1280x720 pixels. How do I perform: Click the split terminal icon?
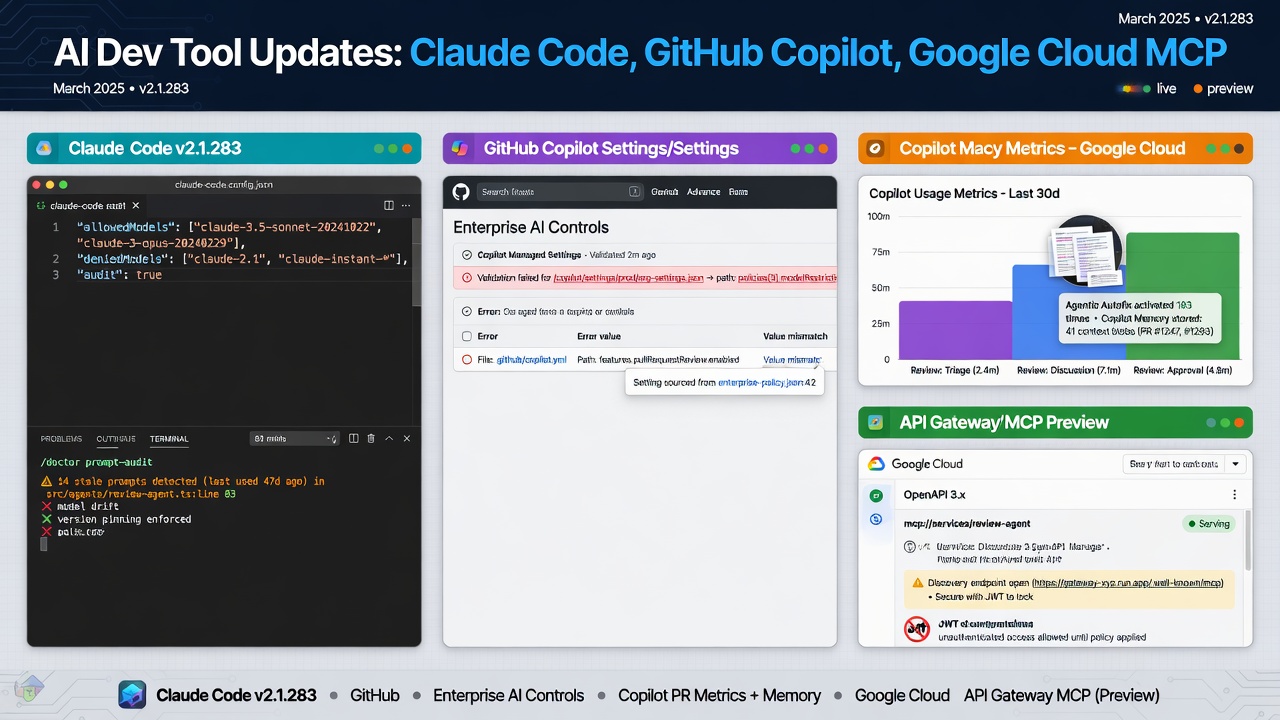pyautogui.click(x=354, y=438)
